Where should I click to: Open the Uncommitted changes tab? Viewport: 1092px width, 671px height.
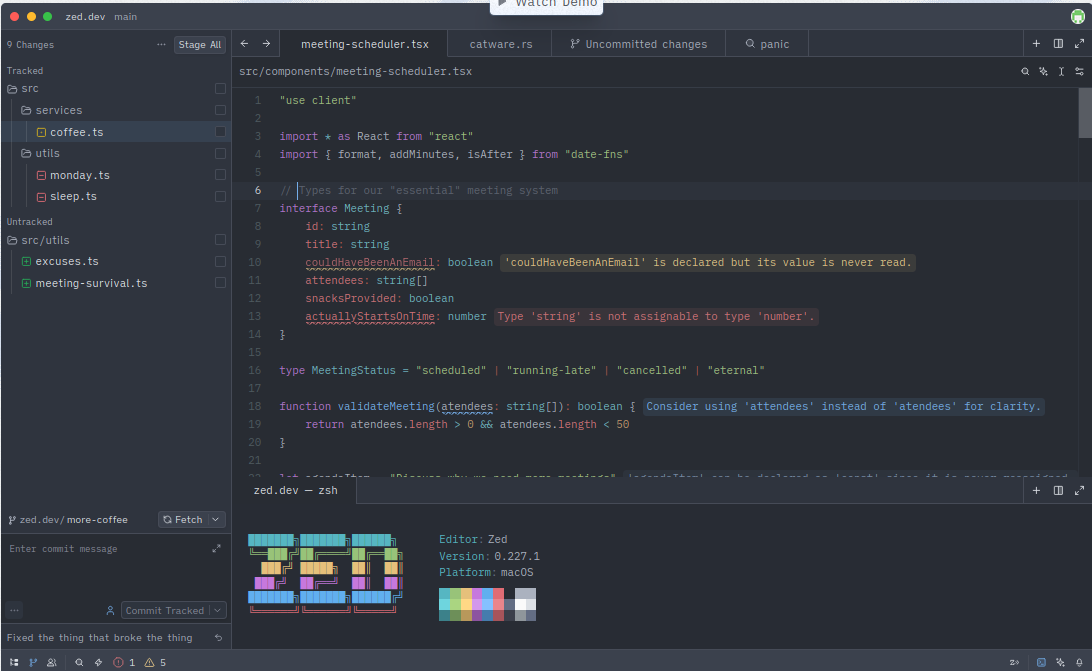click(638, 44)
